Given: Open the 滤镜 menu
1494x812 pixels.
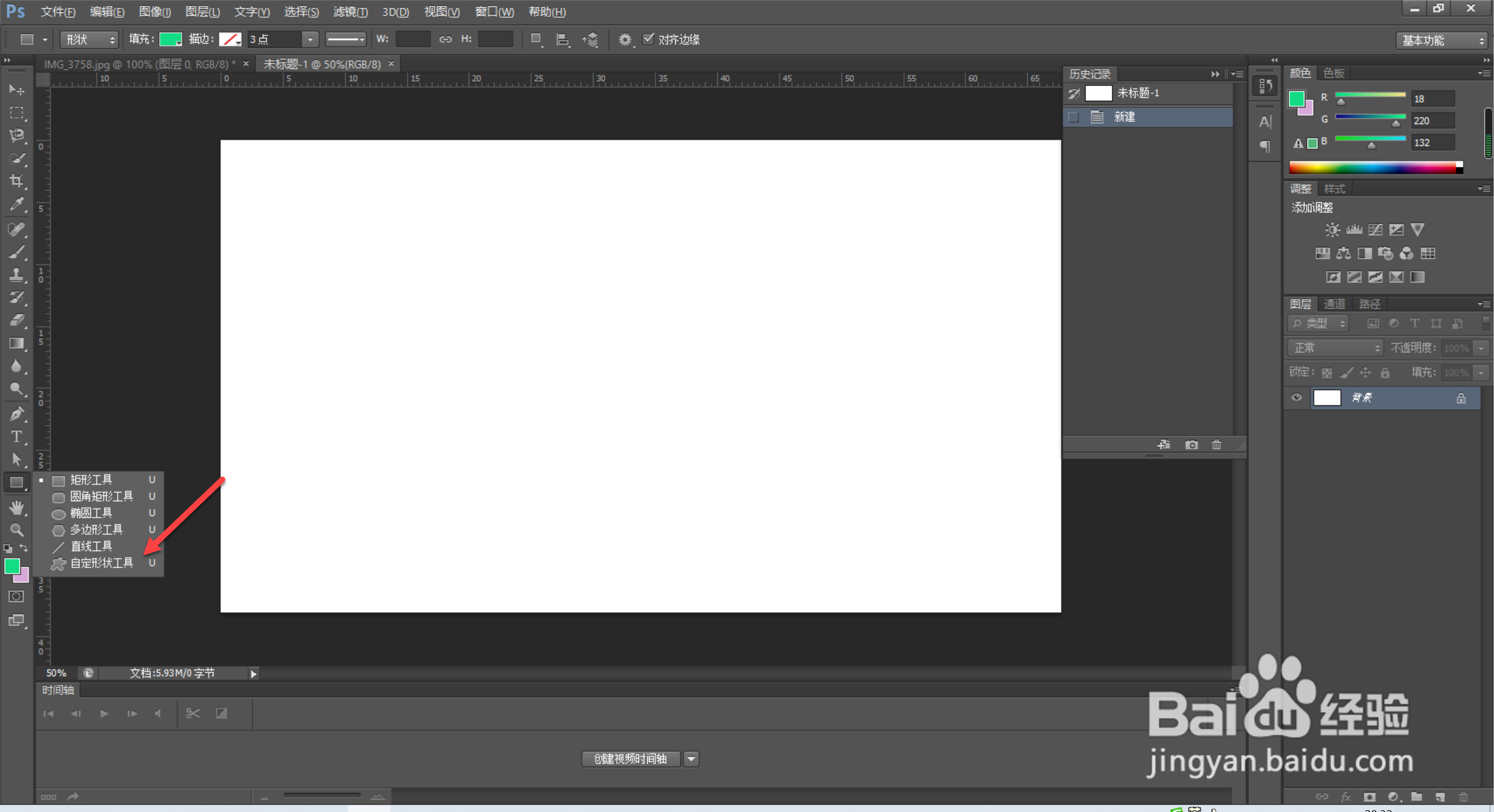Looking at the screenshot, I should click(x=350, y=12).
